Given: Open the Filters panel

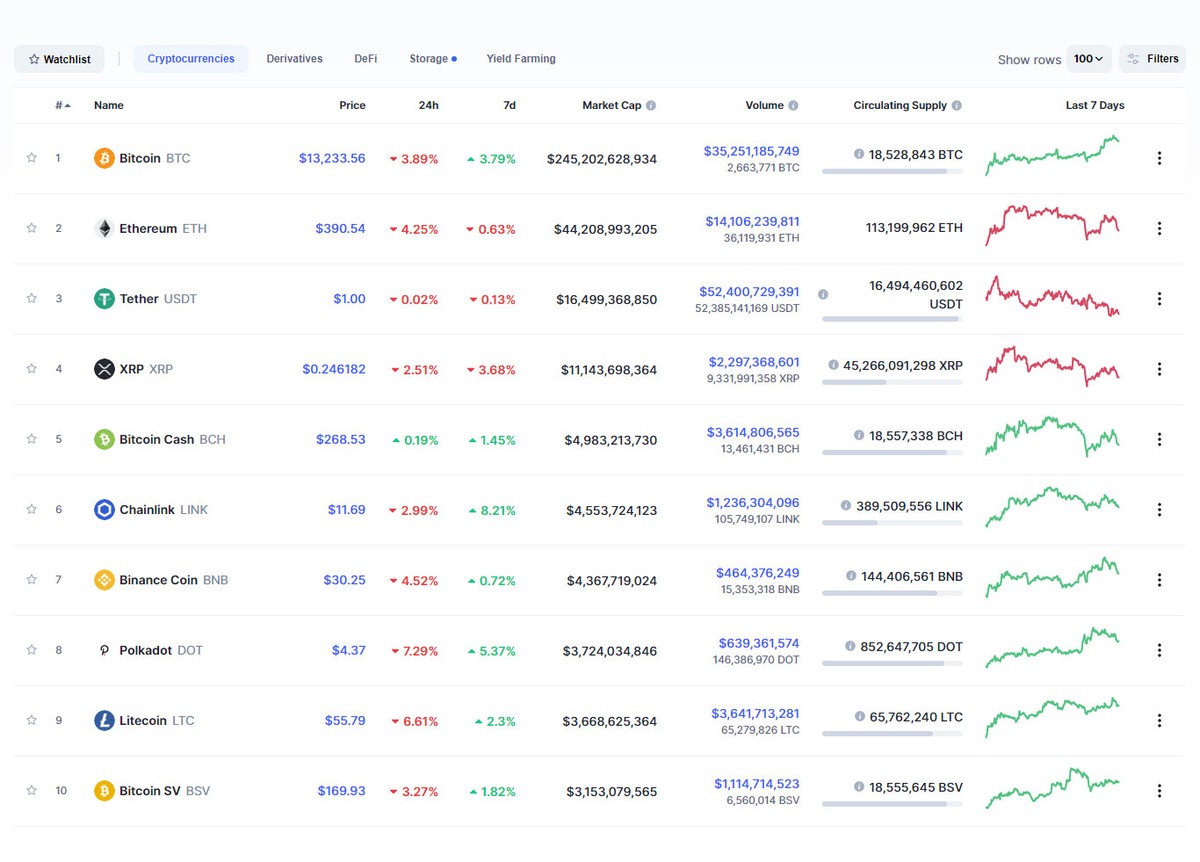Looking at the screenshot, I should tap(1152, 59).
